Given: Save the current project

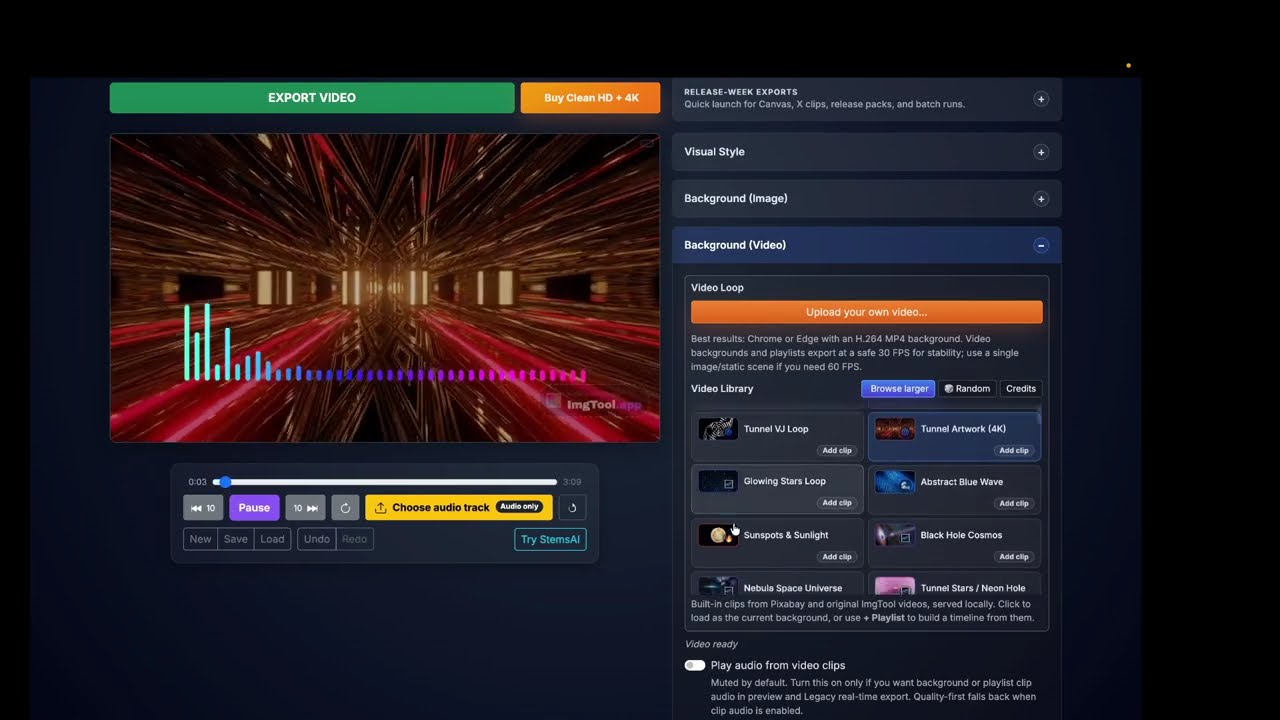Looking at the screenshot, I should click(x=236, y=539).
